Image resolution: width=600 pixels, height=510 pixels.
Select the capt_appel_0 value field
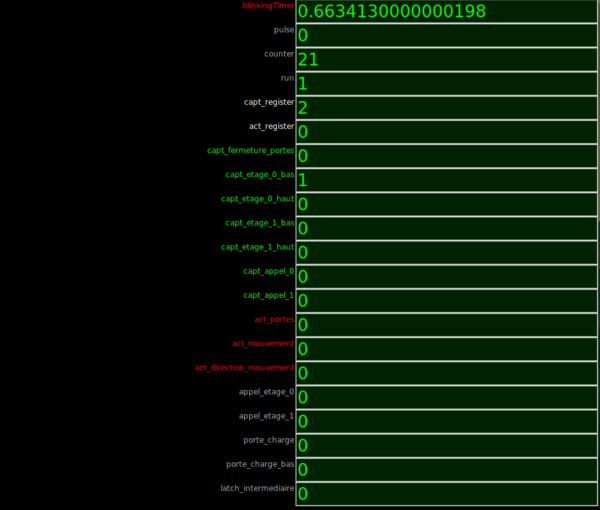[x=446, y=277]
